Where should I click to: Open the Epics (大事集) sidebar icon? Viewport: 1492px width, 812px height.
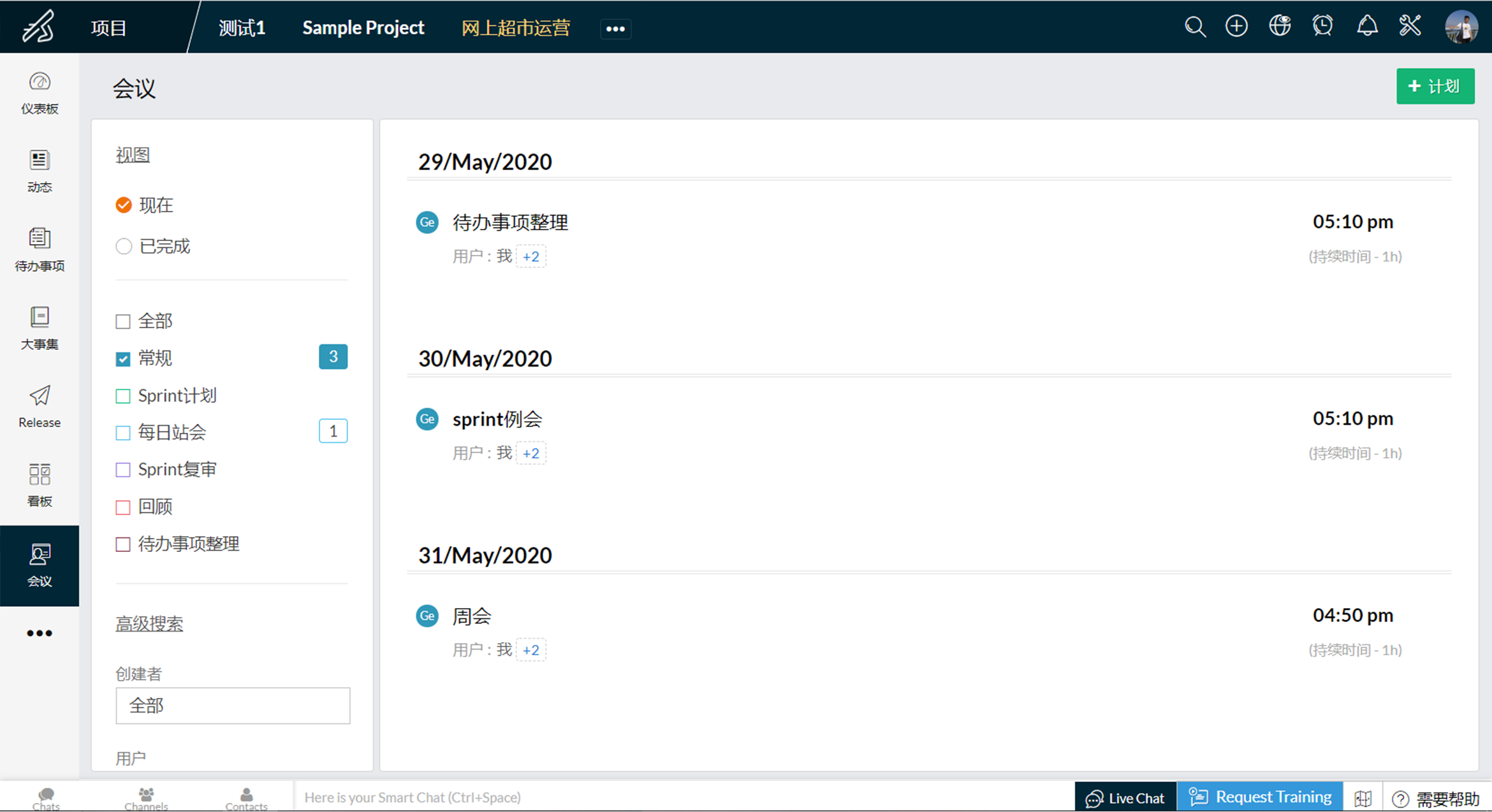40,328
